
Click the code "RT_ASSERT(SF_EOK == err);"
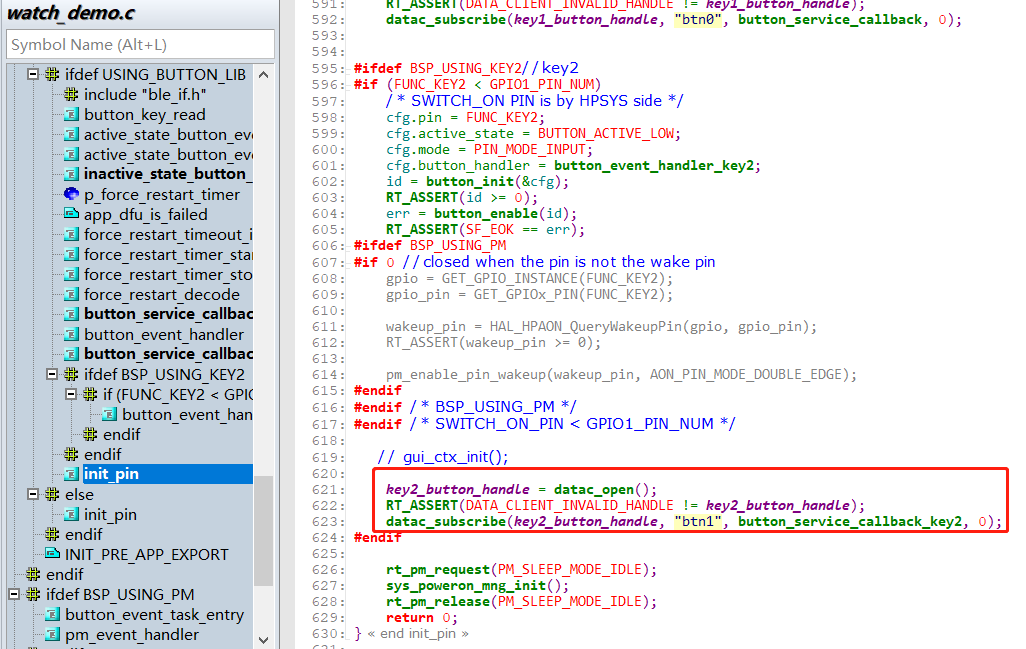[x=485, y=230]
